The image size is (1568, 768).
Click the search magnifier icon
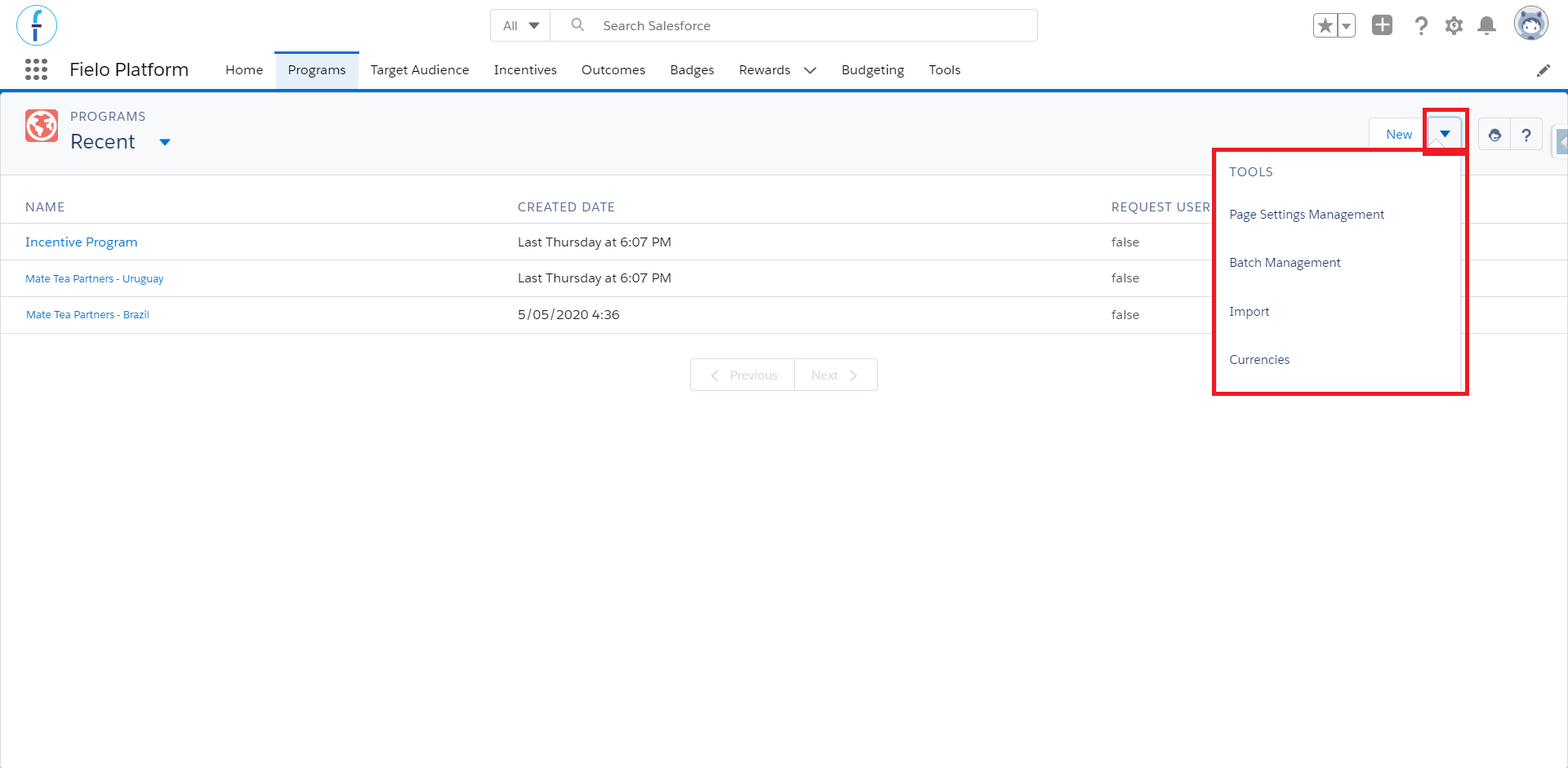(x=577, y=25)
